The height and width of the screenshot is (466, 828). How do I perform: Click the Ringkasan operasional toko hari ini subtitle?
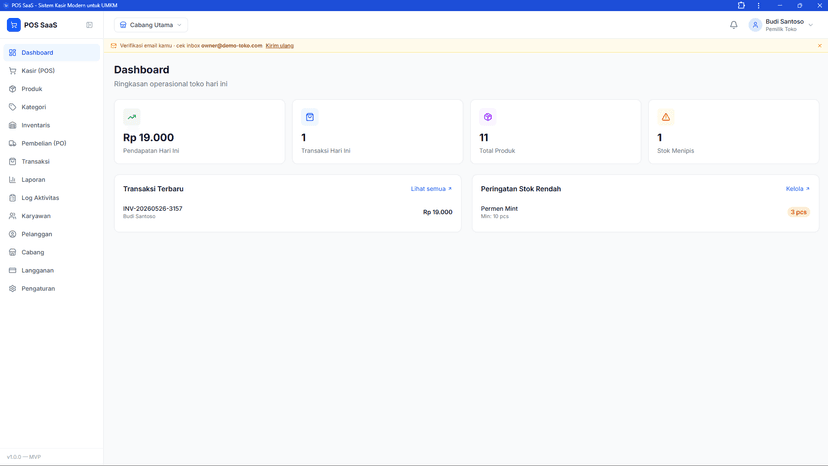pyautogui.click(x=171, y=83)
